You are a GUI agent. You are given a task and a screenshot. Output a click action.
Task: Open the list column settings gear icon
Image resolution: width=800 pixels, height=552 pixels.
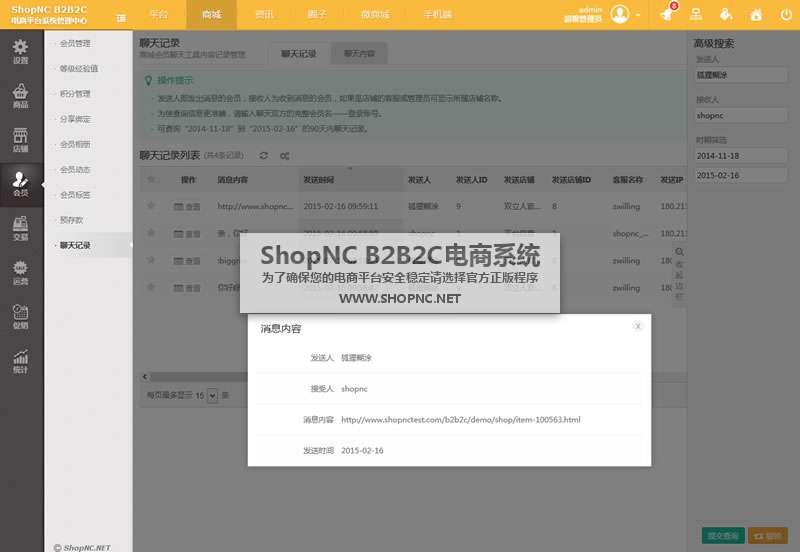click(x=285, y=156)
